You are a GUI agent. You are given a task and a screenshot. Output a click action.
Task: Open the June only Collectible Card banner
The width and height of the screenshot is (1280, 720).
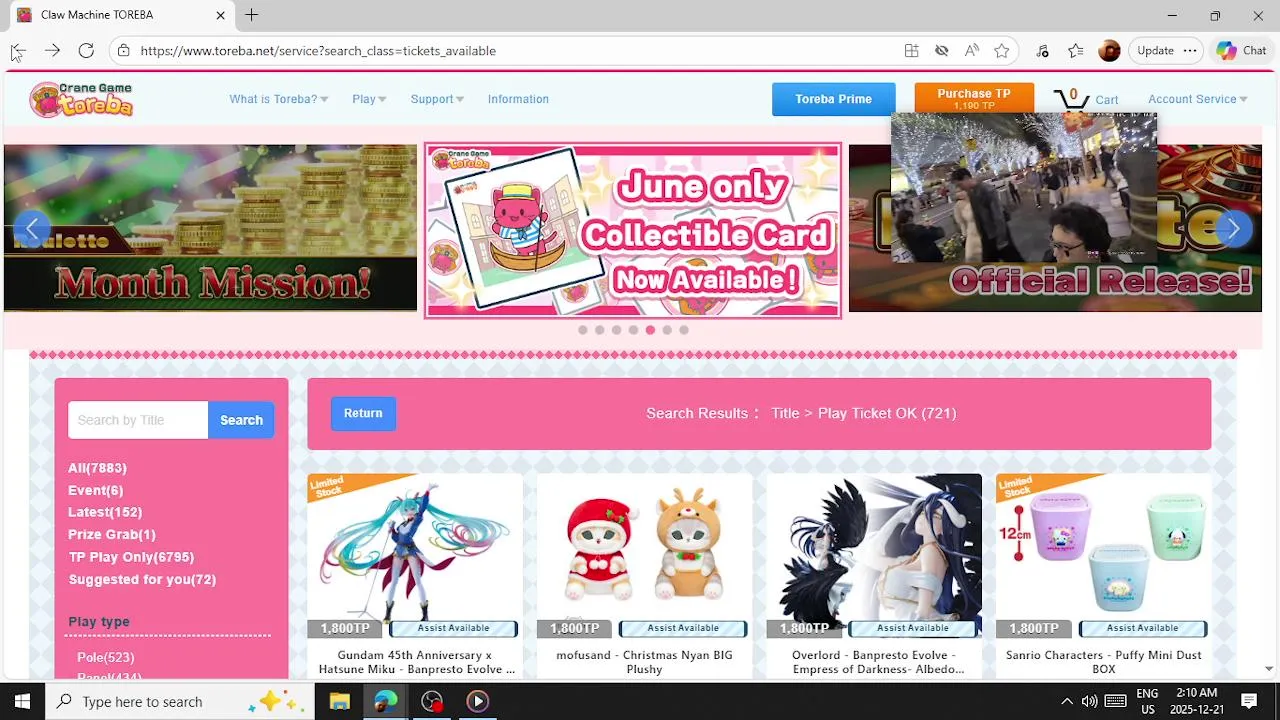coord(632,230)
